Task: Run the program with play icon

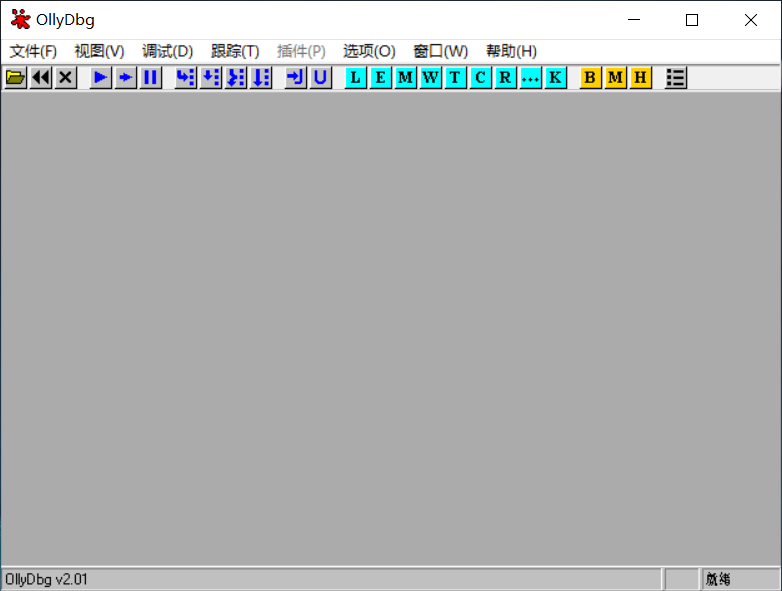Action: 100,78
